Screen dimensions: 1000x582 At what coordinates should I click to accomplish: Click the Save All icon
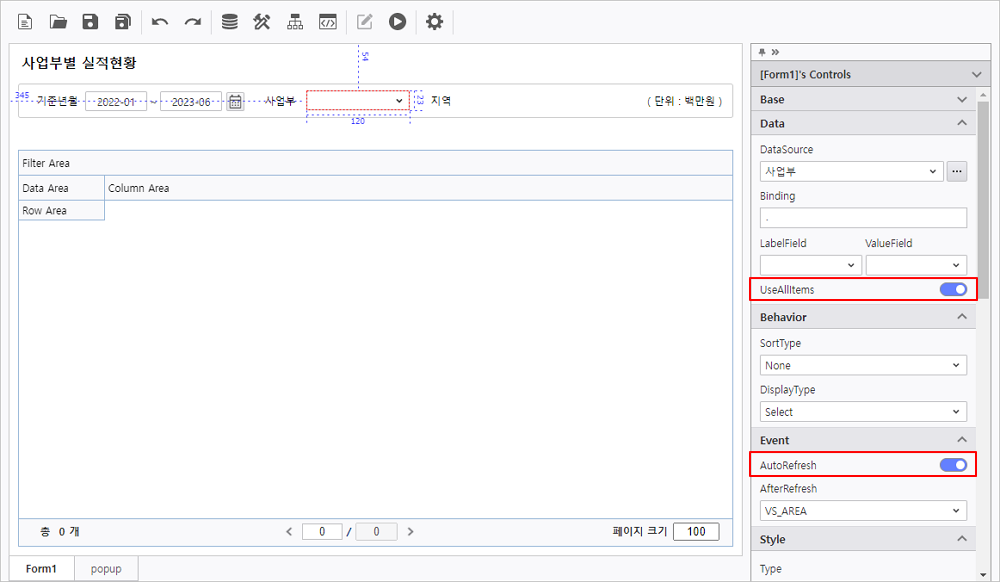click(123, 21)
